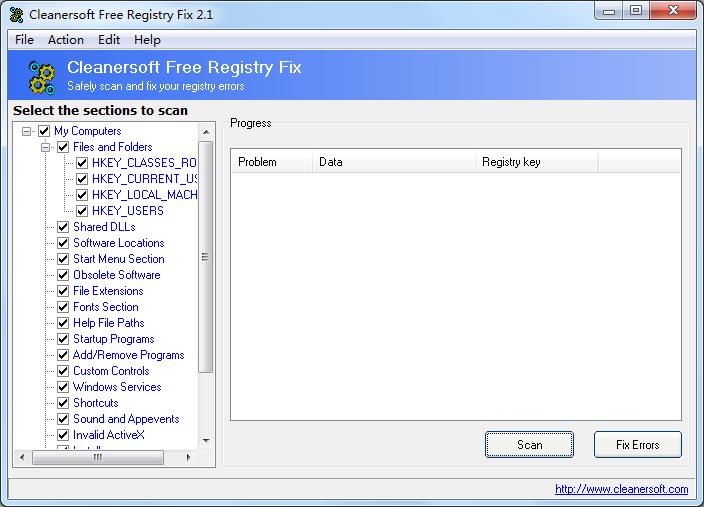
Task: Select the My Computers tree label
Action: pyautogui.click(x=88, y=131)
